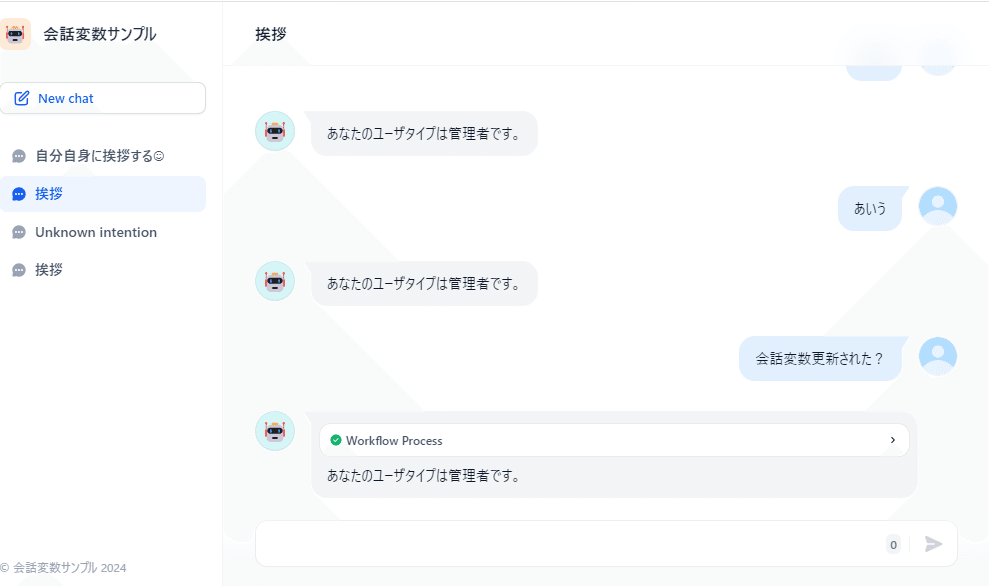Click the character counter showing 0
Screen dimensions: 989x586
click(x=893, y=545)
